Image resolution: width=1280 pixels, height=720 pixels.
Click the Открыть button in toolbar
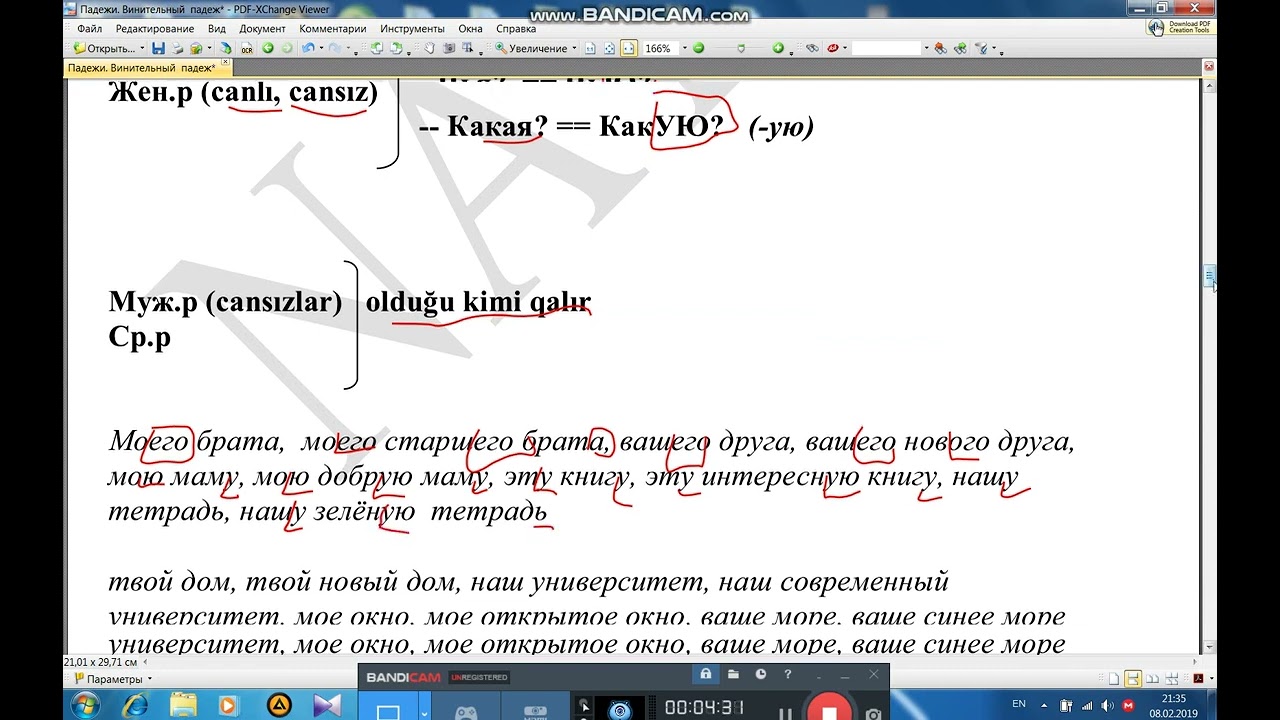105,48
